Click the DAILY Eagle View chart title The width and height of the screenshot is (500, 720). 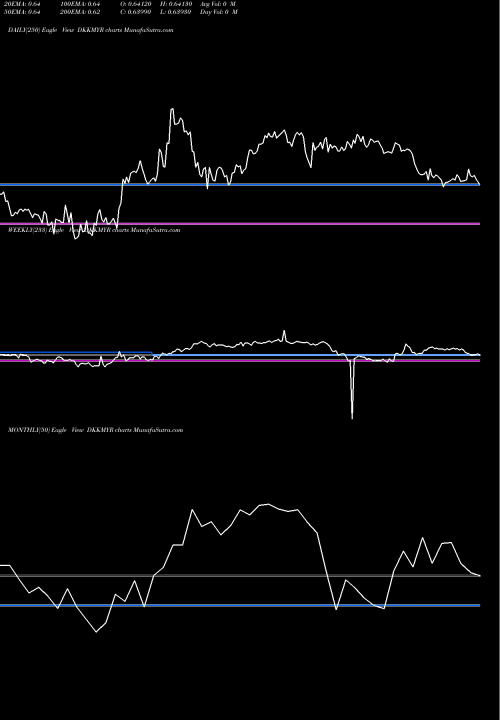tap(91, 30)
